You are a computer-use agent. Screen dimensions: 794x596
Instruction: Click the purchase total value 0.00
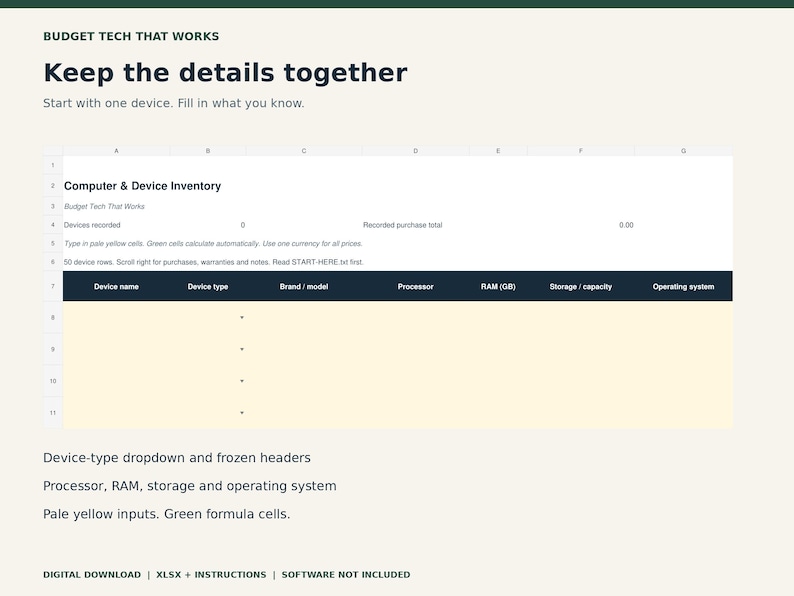tap(626, 225)
